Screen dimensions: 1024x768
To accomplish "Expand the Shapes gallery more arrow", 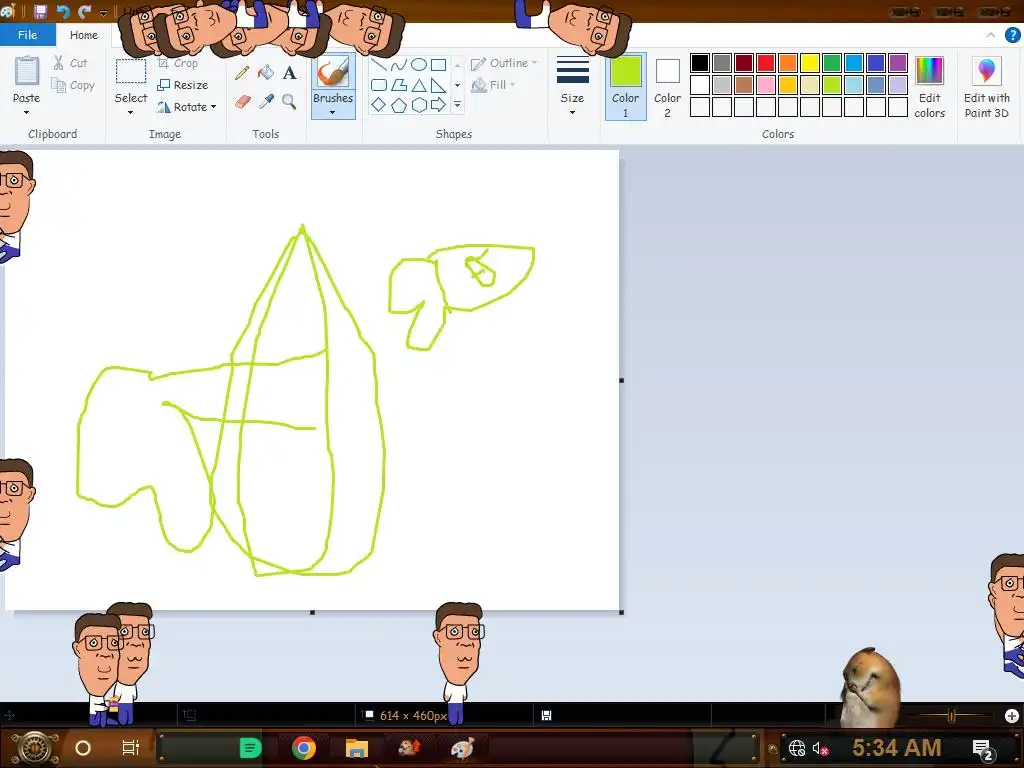I will click(457, 104).
